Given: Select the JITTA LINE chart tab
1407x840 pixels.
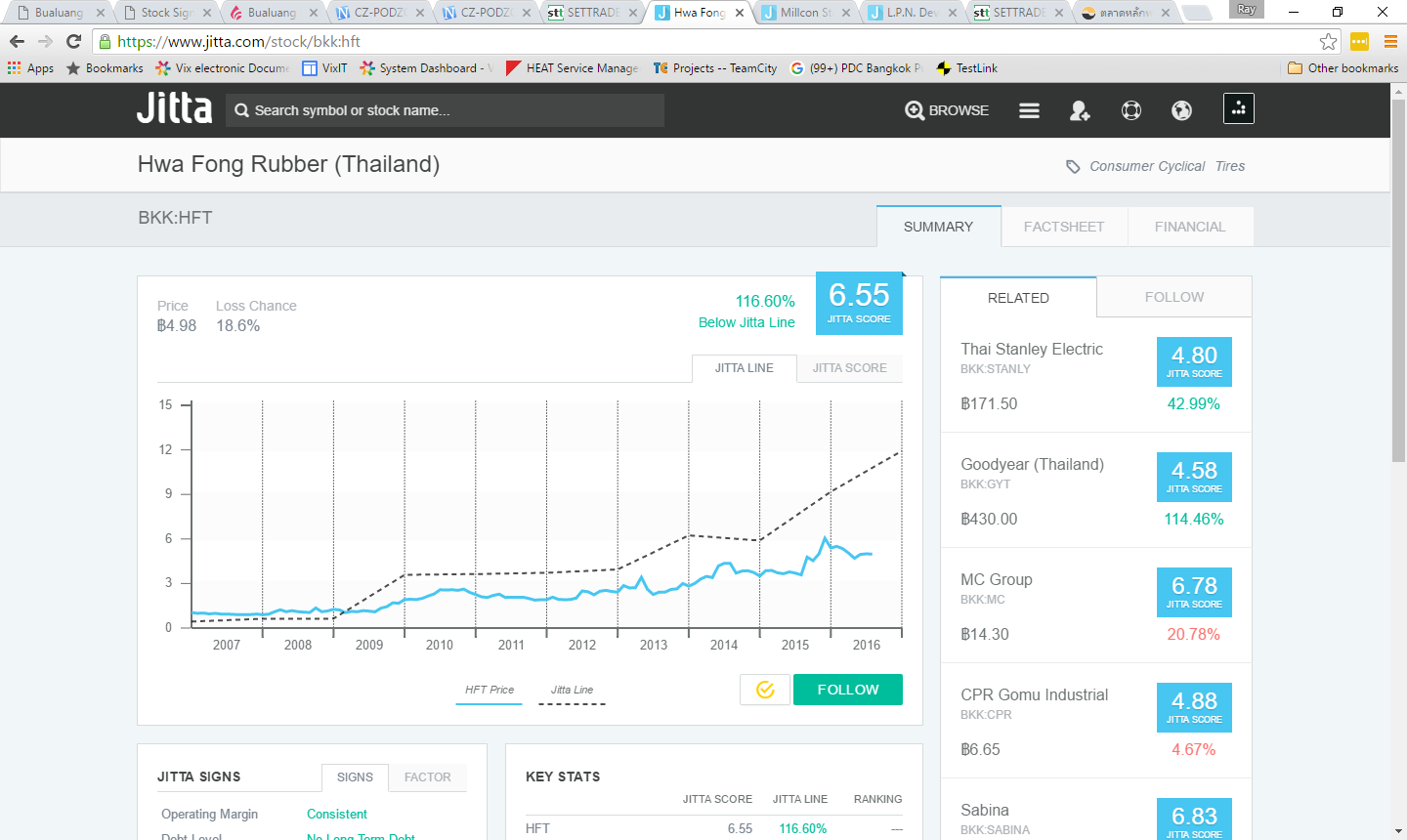Looking at the screenshot, I should [x=745, y=368].
